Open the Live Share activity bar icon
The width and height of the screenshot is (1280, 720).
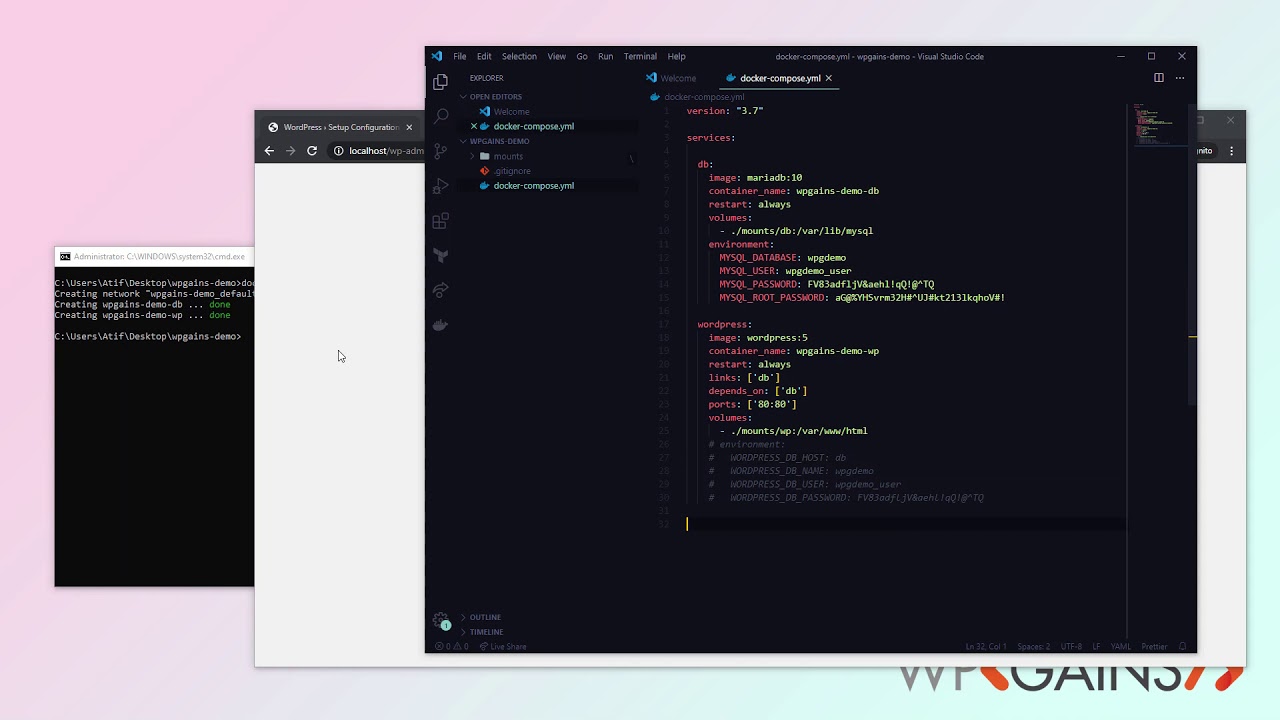(441, 290)
